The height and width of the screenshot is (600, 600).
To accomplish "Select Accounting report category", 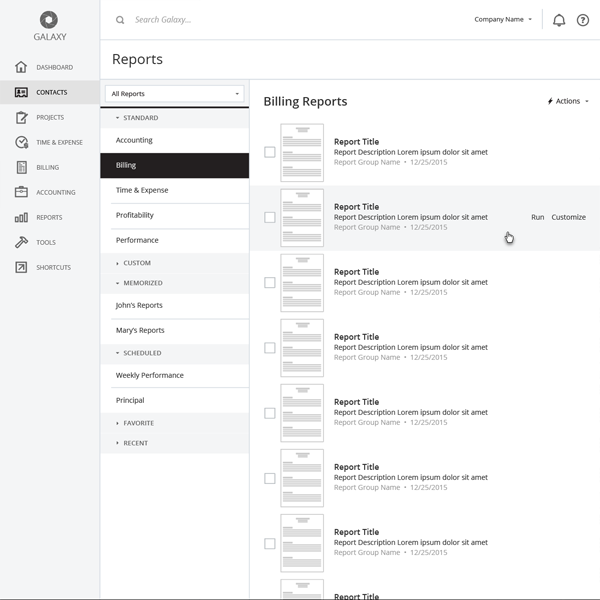I will (174, 140).
